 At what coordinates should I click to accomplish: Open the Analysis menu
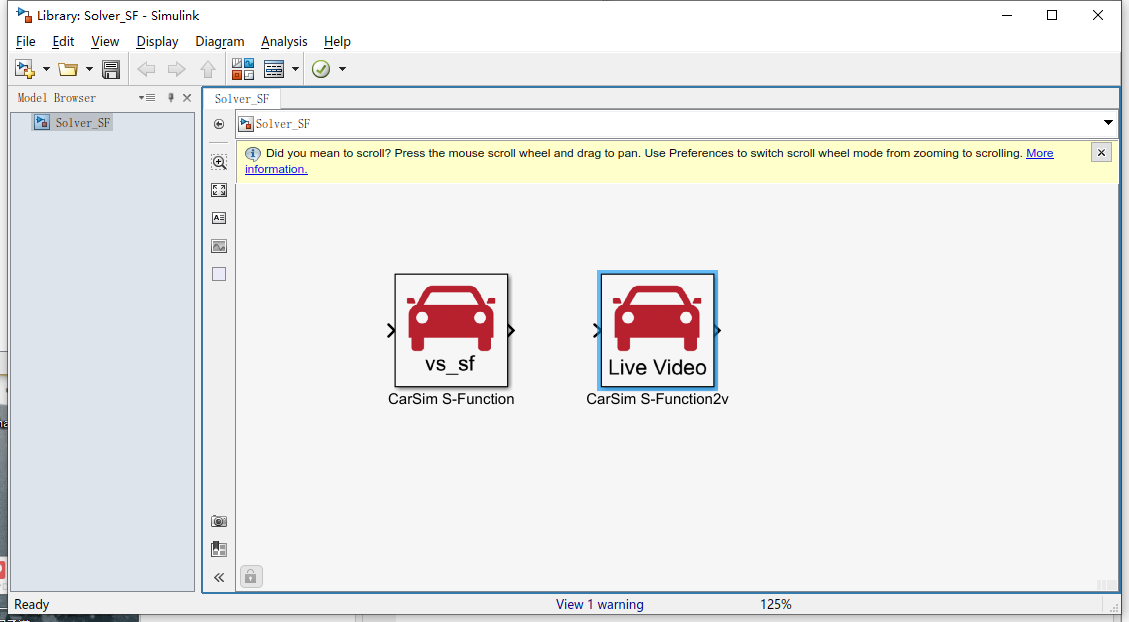click(x=284, y=42)
